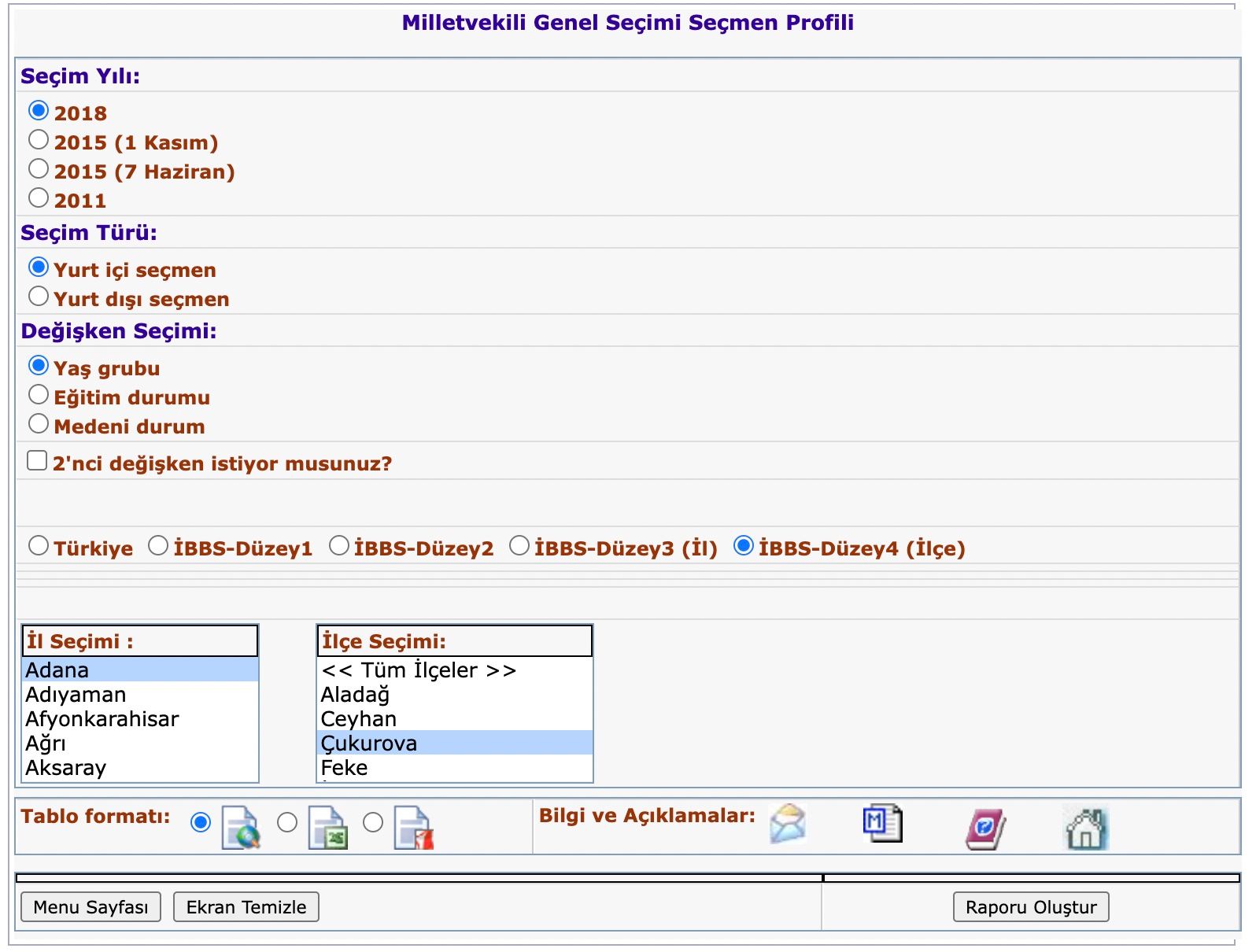This screenshot has height=952, width=1256.
Task: Select the 2015 (1 Kasım) election year
Action: 39,140
